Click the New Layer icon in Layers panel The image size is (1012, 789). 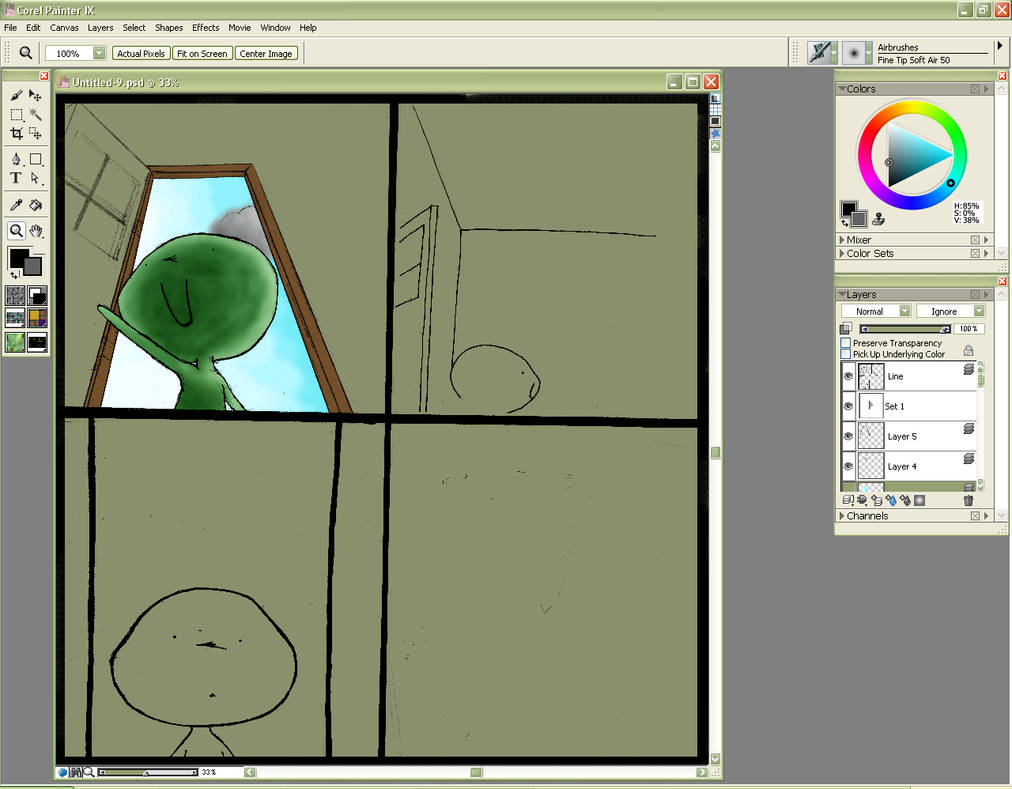click(x=846, y=500)
